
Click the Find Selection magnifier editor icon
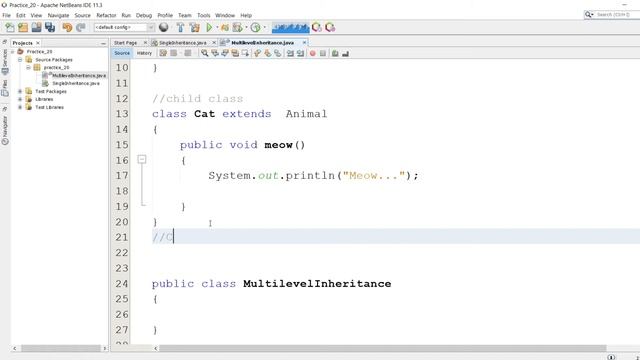click(204, 53)
